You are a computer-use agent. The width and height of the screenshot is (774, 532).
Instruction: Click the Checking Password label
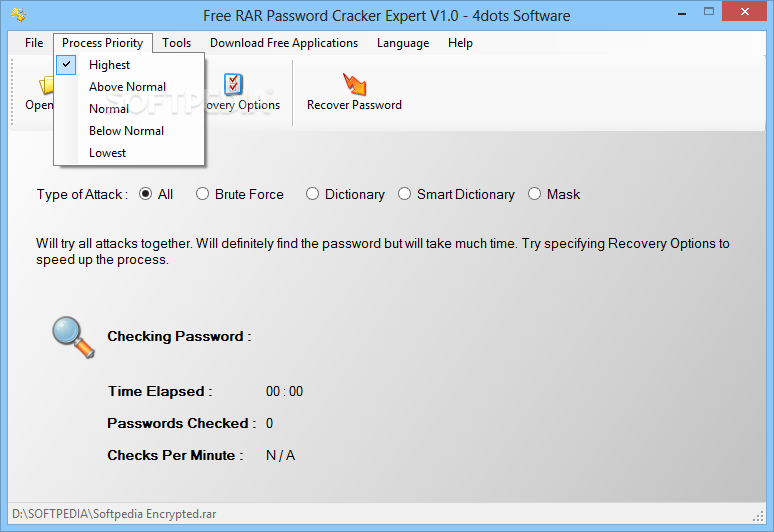(x=179, y=337)
